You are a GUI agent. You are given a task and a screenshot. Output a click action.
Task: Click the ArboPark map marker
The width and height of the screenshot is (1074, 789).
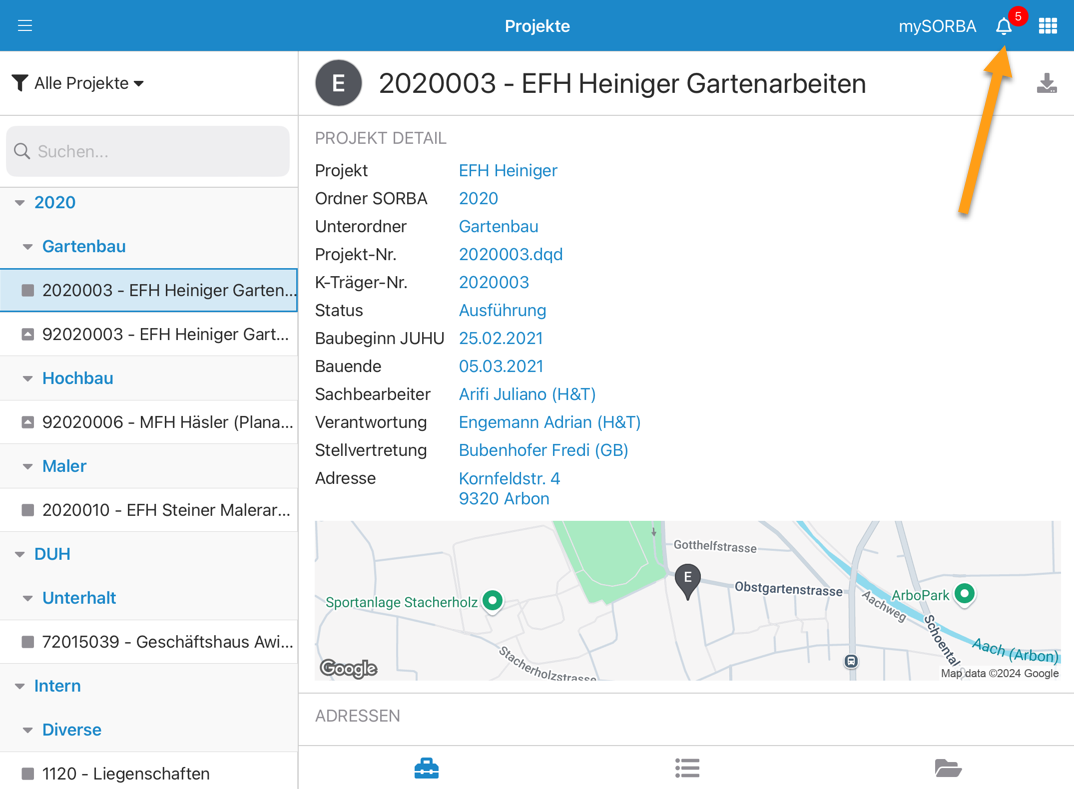tap(964, 593)
